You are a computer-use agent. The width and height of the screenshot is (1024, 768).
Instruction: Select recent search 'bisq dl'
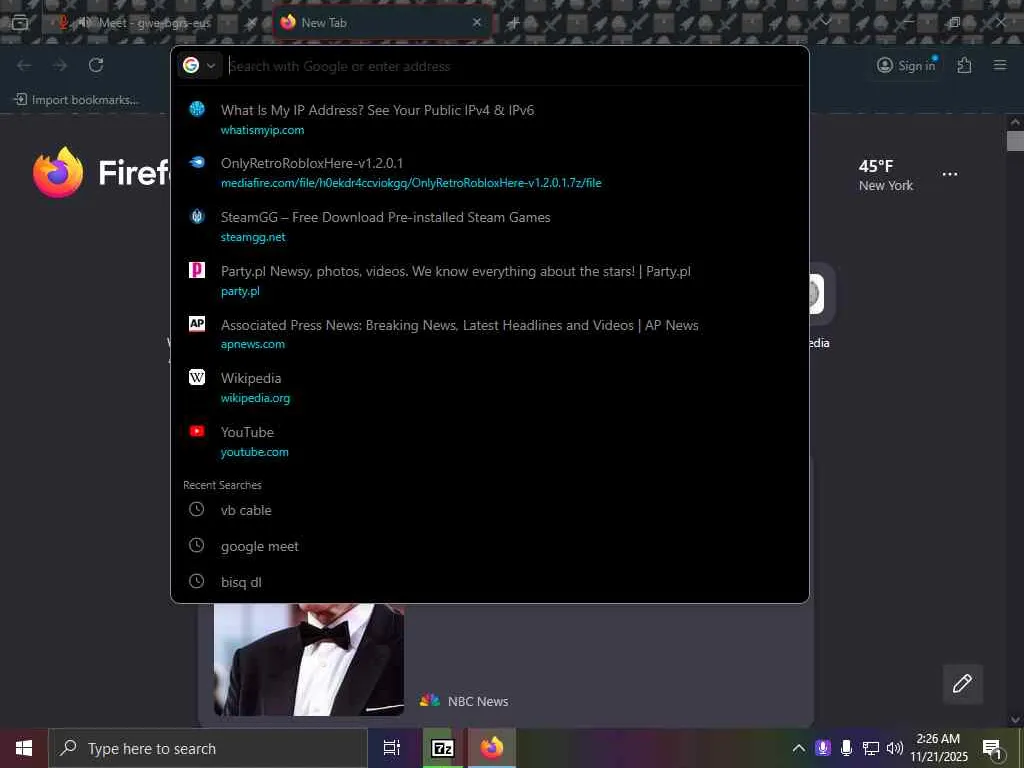coord(490,582)
